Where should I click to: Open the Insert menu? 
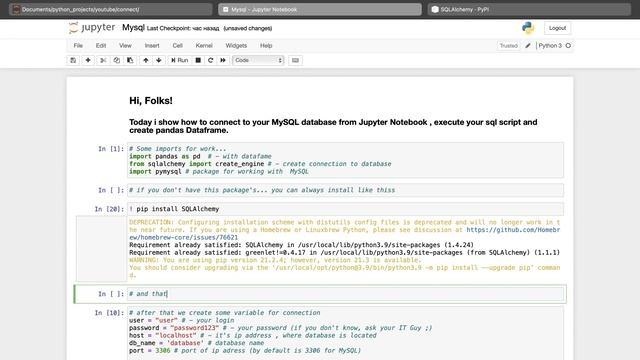[152, 46]
